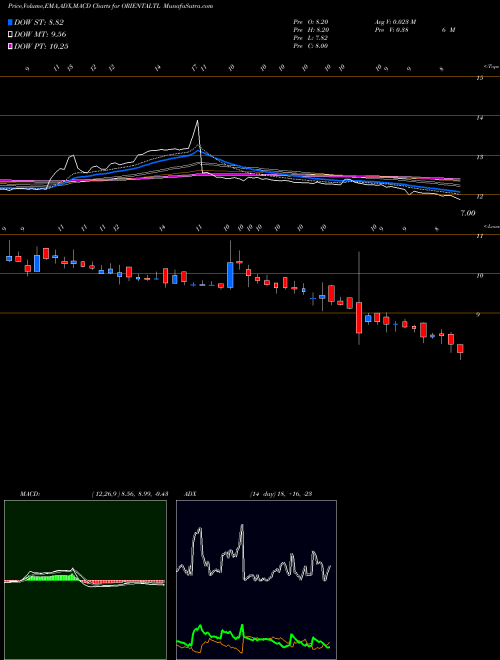Click the last red candlestick on the right
Viewport: 500px width, 660px height.
460,349
